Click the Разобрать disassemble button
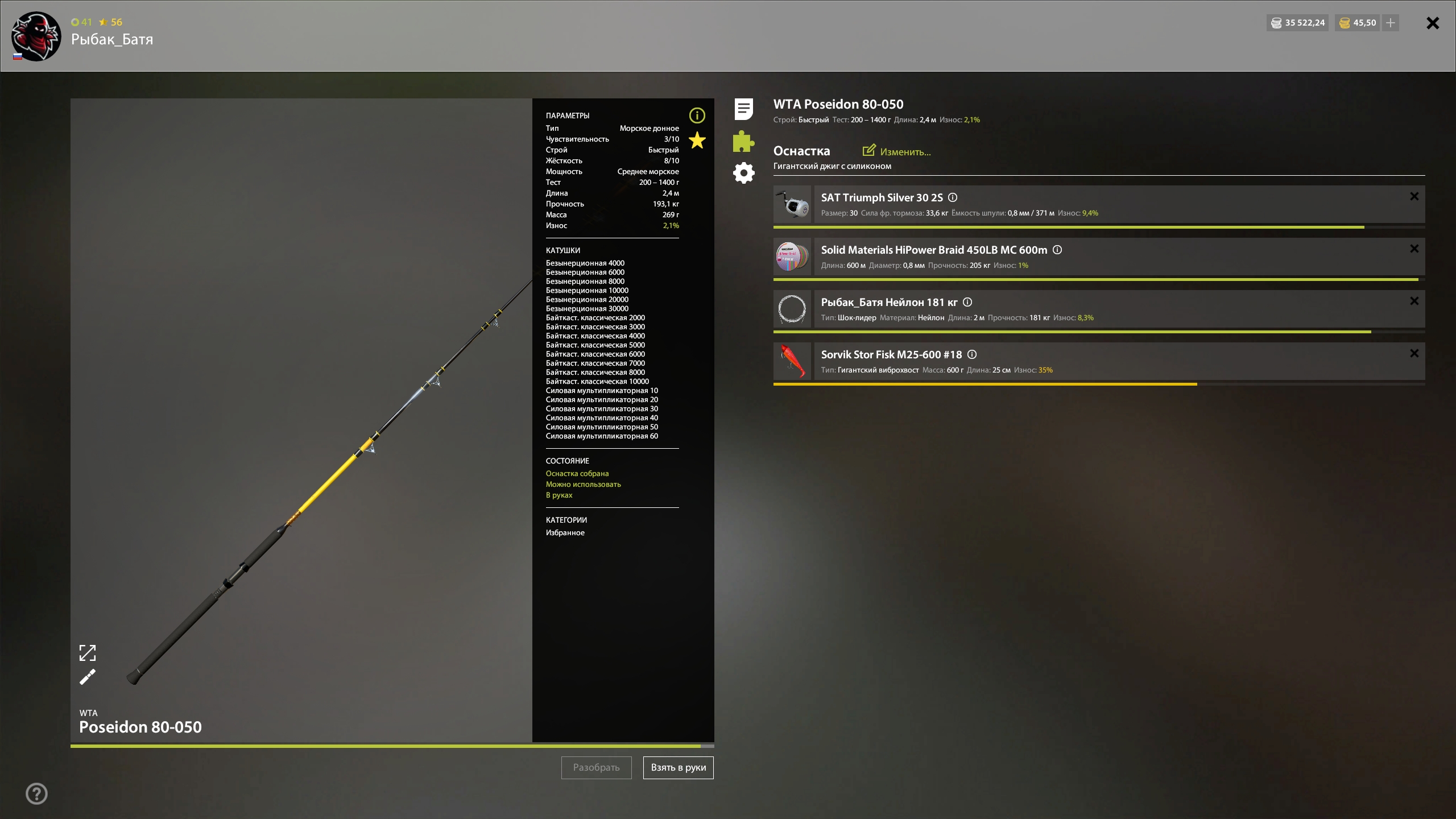 [x=596, y=767]
